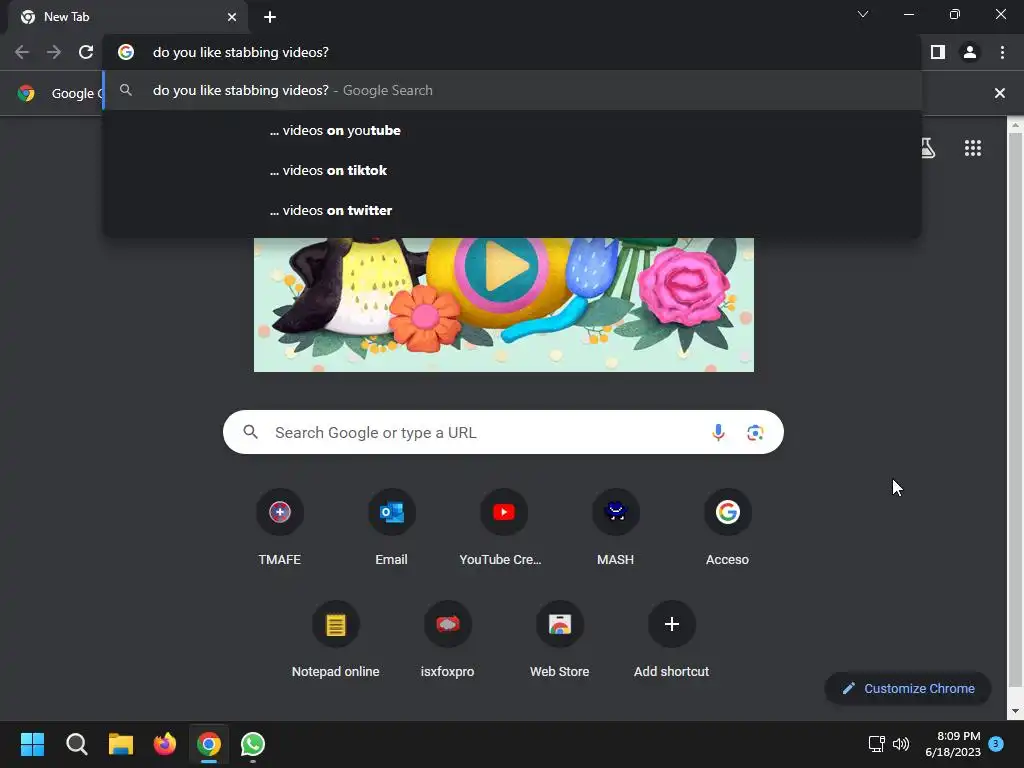Open a new tab with plus button
Screen dimensions: 1024x768
270,17
